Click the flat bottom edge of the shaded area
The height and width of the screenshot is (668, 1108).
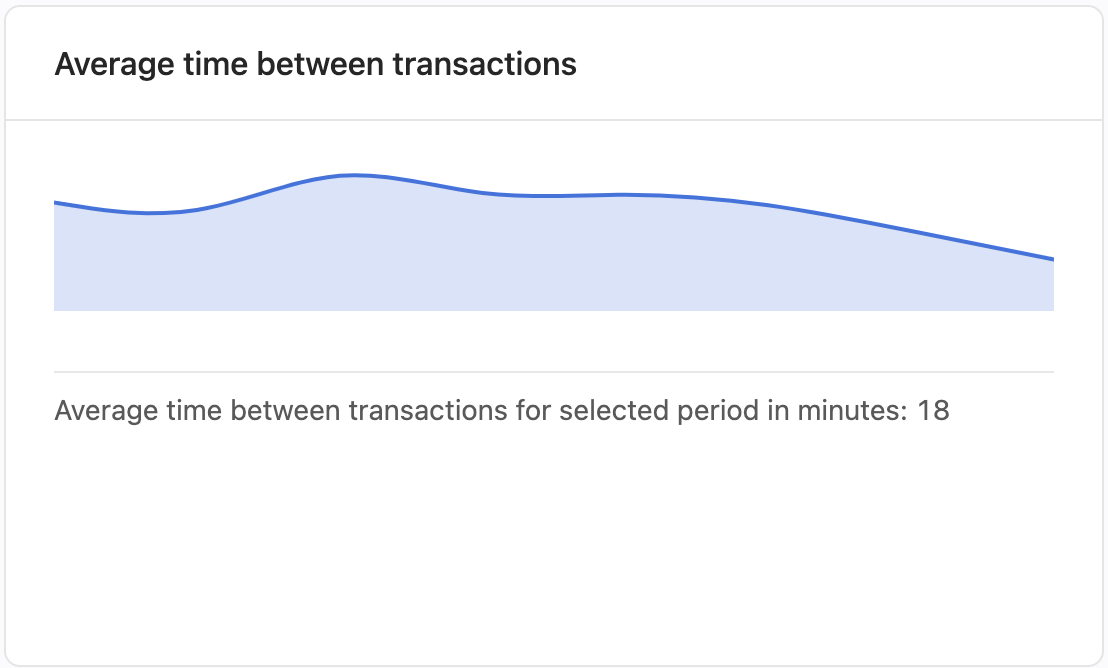click(554, 310)
